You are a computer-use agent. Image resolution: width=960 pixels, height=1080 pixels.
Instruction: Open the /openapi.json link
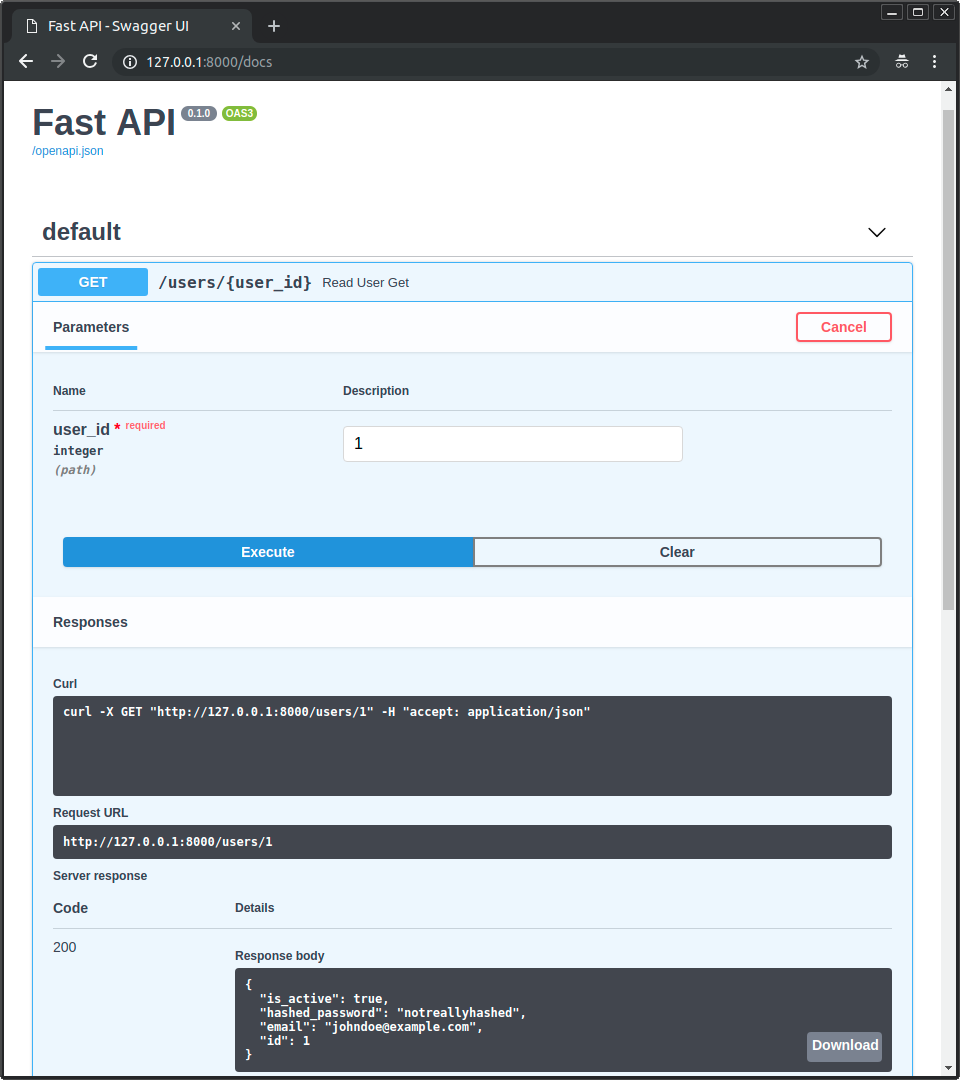(x=68, y=151)
